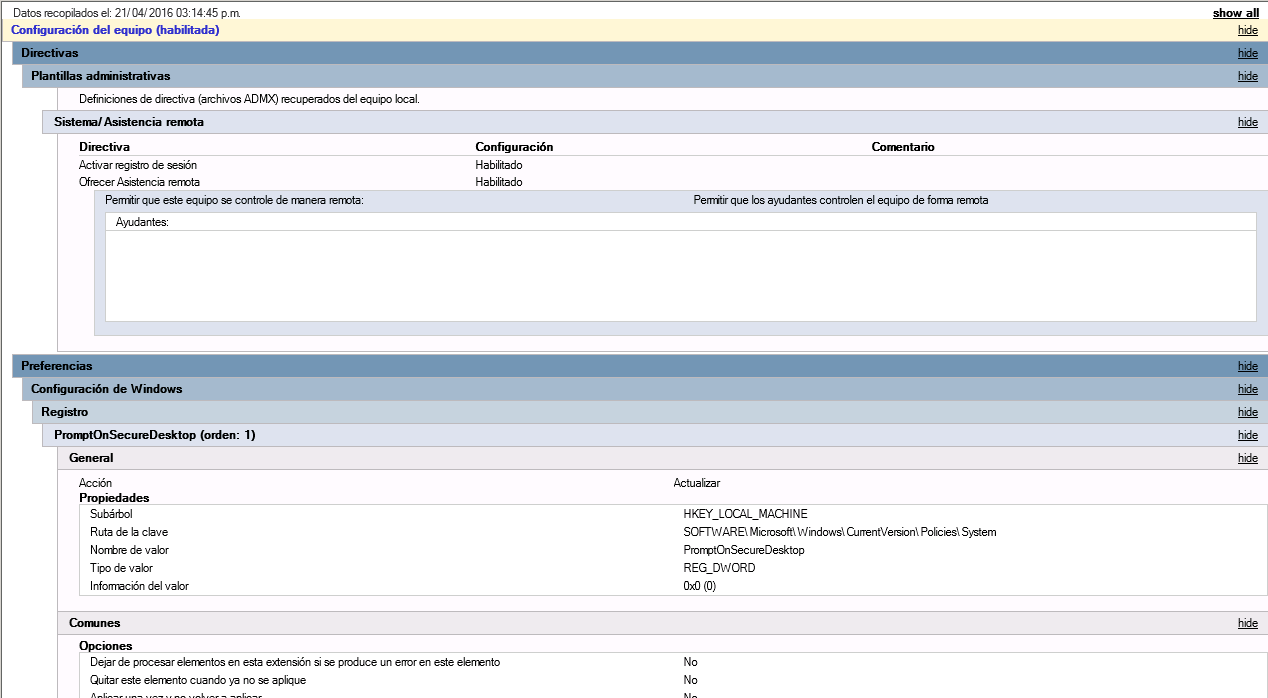Click the HKEY_LOCAL_MACHINE subárbol value
The image size is (1268, 698).
click(745, 514)
